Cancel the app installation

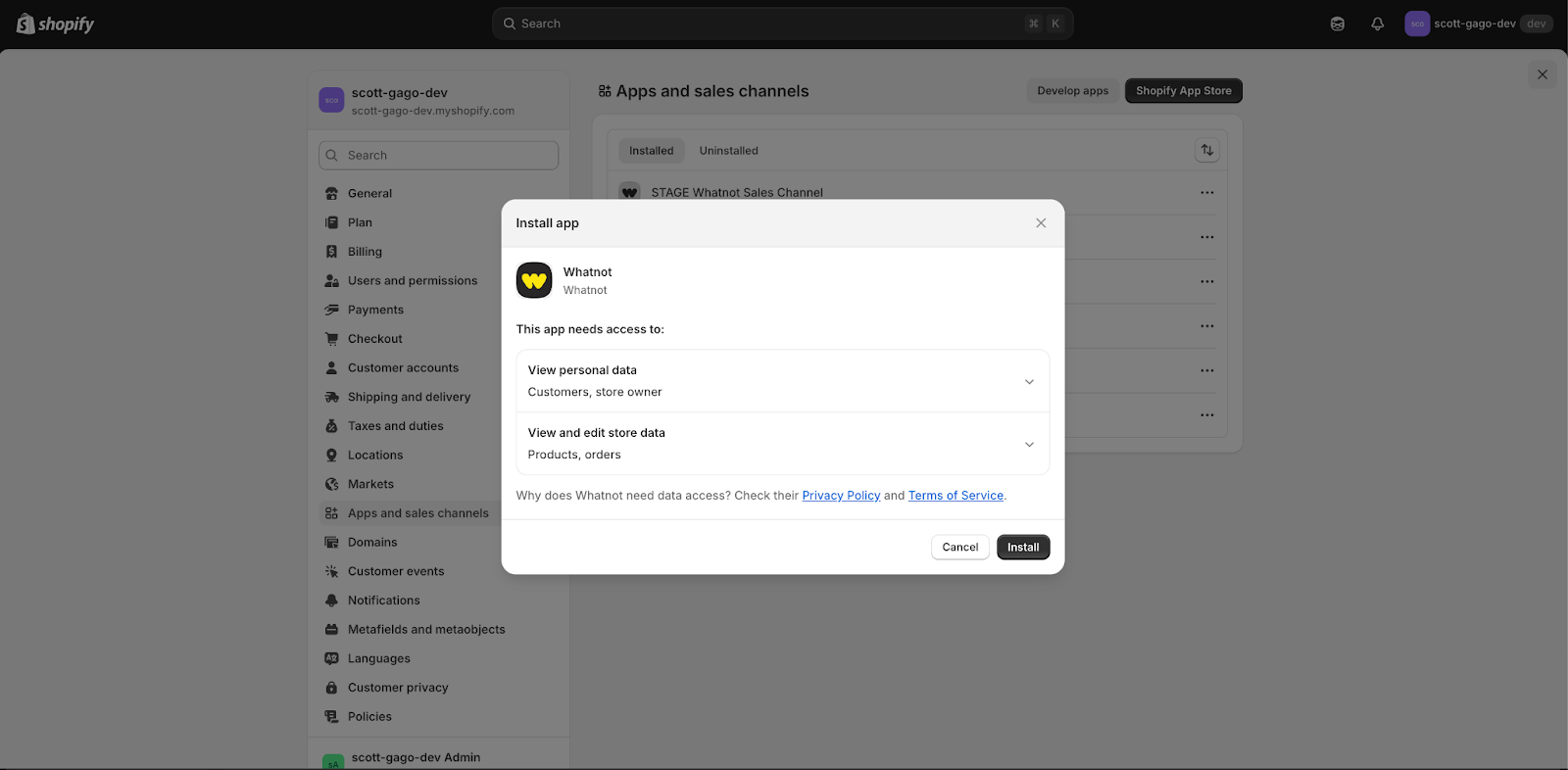pos(959,548)
